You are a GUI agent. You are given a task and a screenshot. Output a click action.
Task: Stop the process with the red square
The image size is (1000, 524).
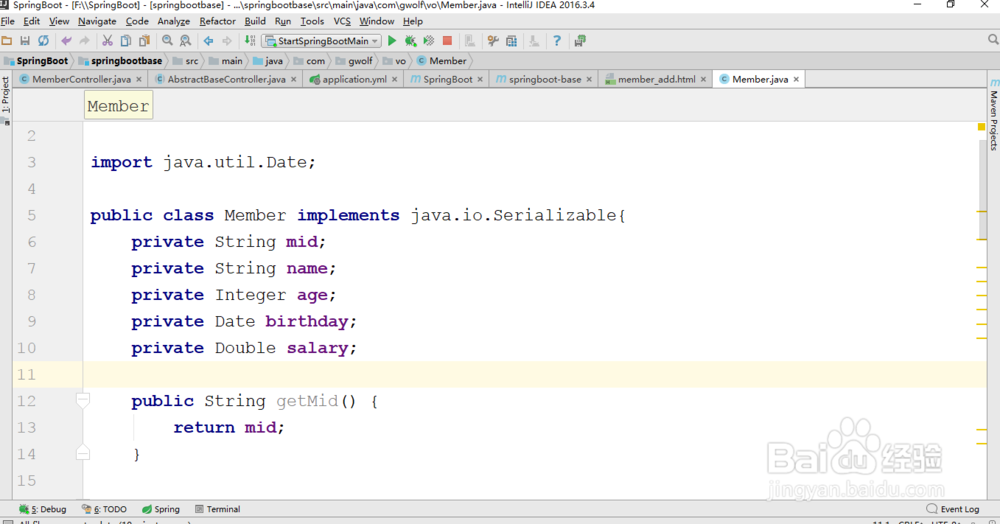[448, 41]
